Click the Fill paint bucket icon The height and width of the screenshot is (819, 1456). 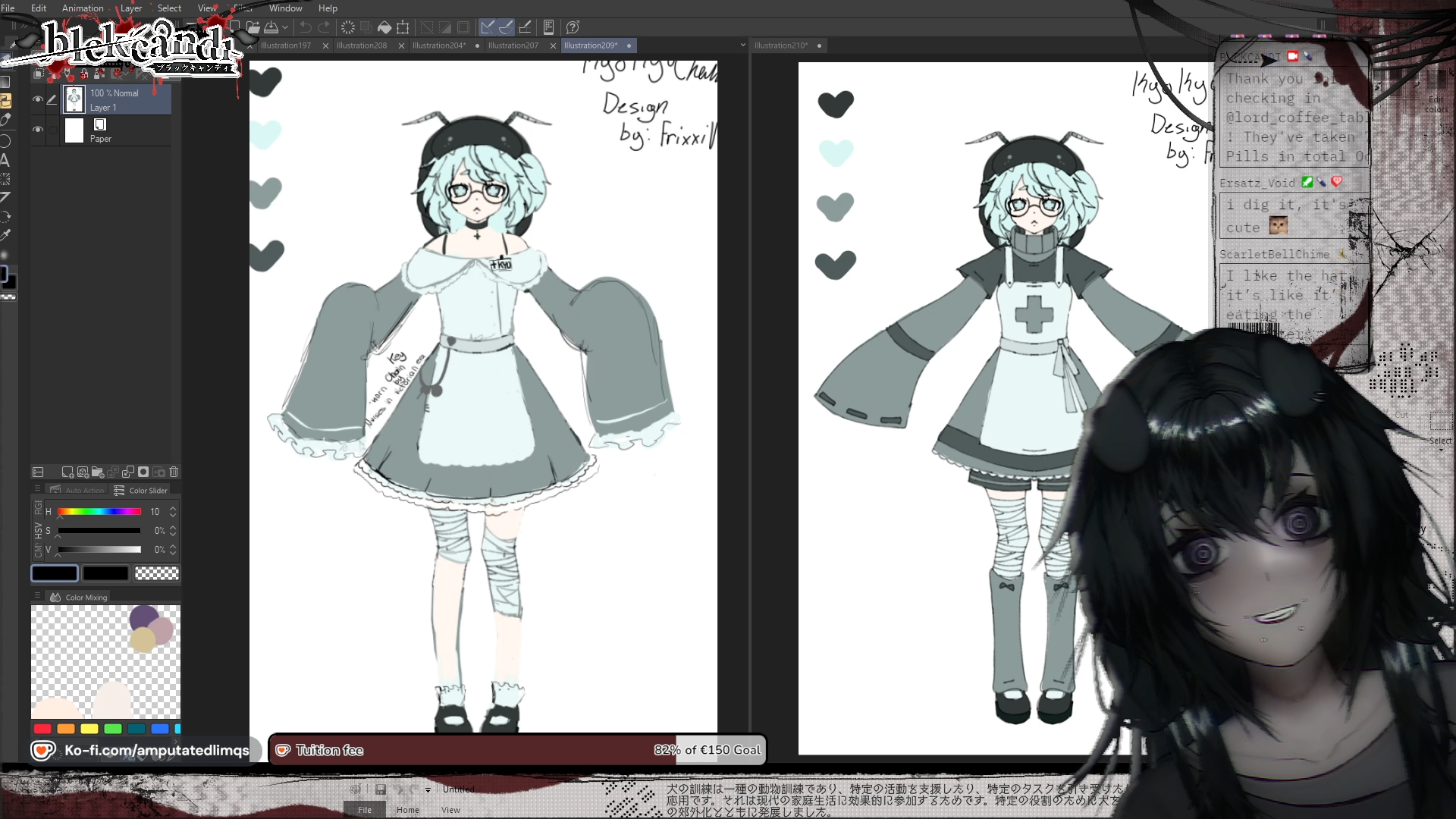(384, 27)
